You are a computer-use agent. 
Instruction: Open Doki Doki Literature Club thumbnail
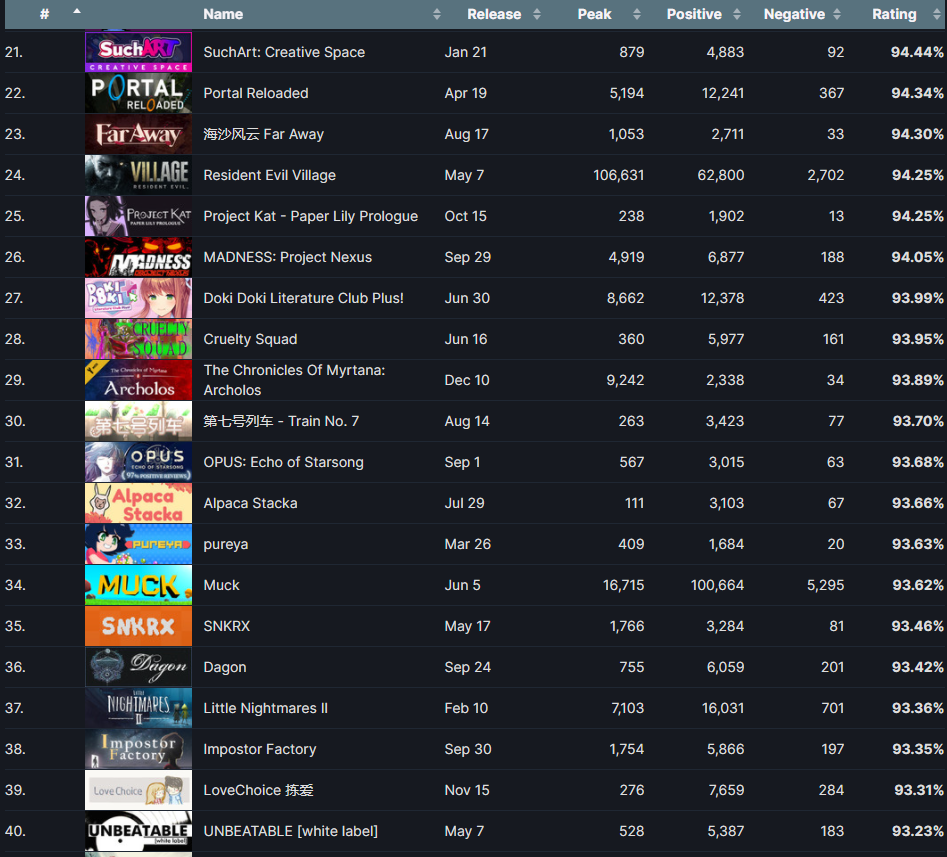point(138,298)
